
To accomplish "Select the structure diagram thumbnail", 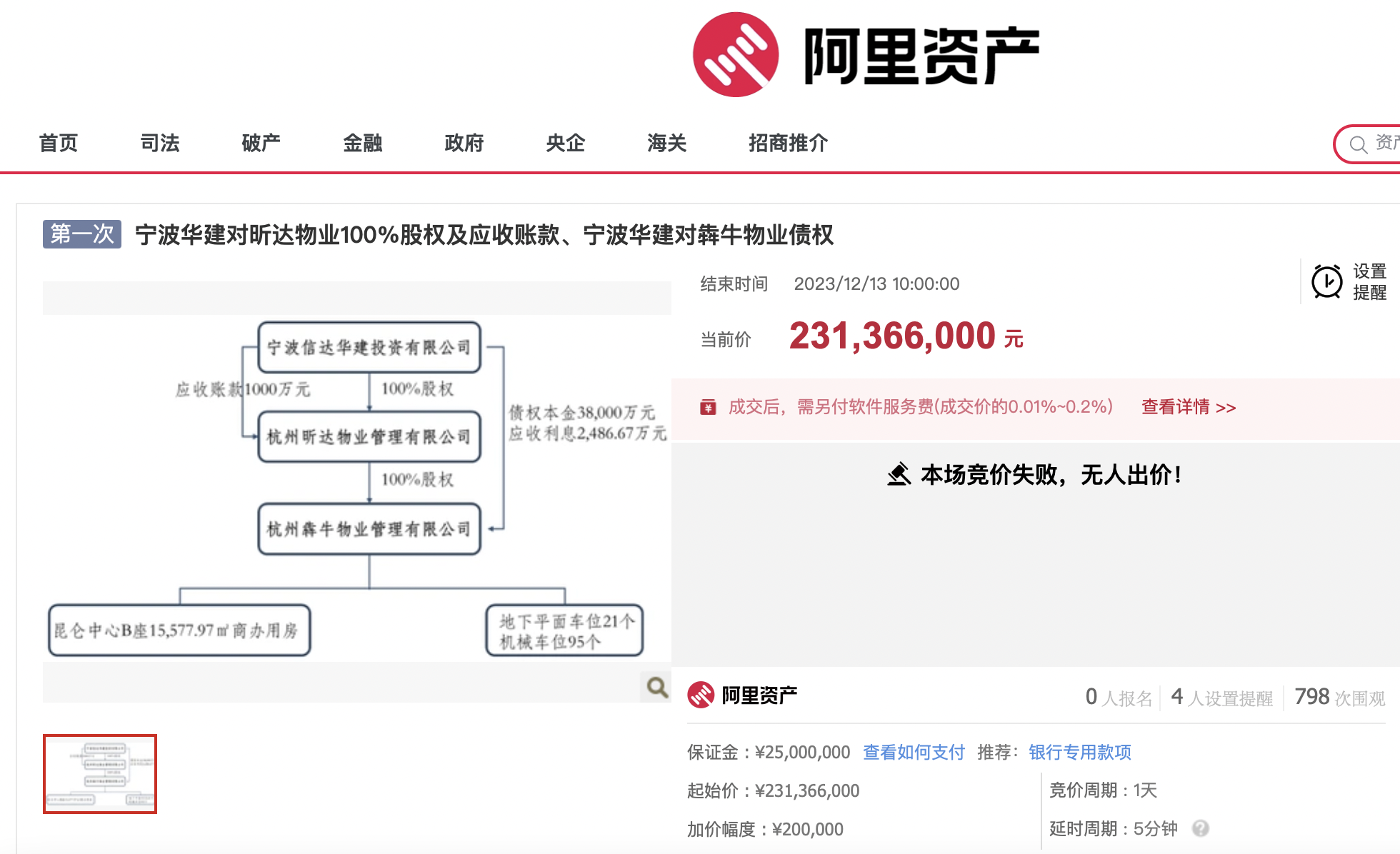I will pos(100,774).
